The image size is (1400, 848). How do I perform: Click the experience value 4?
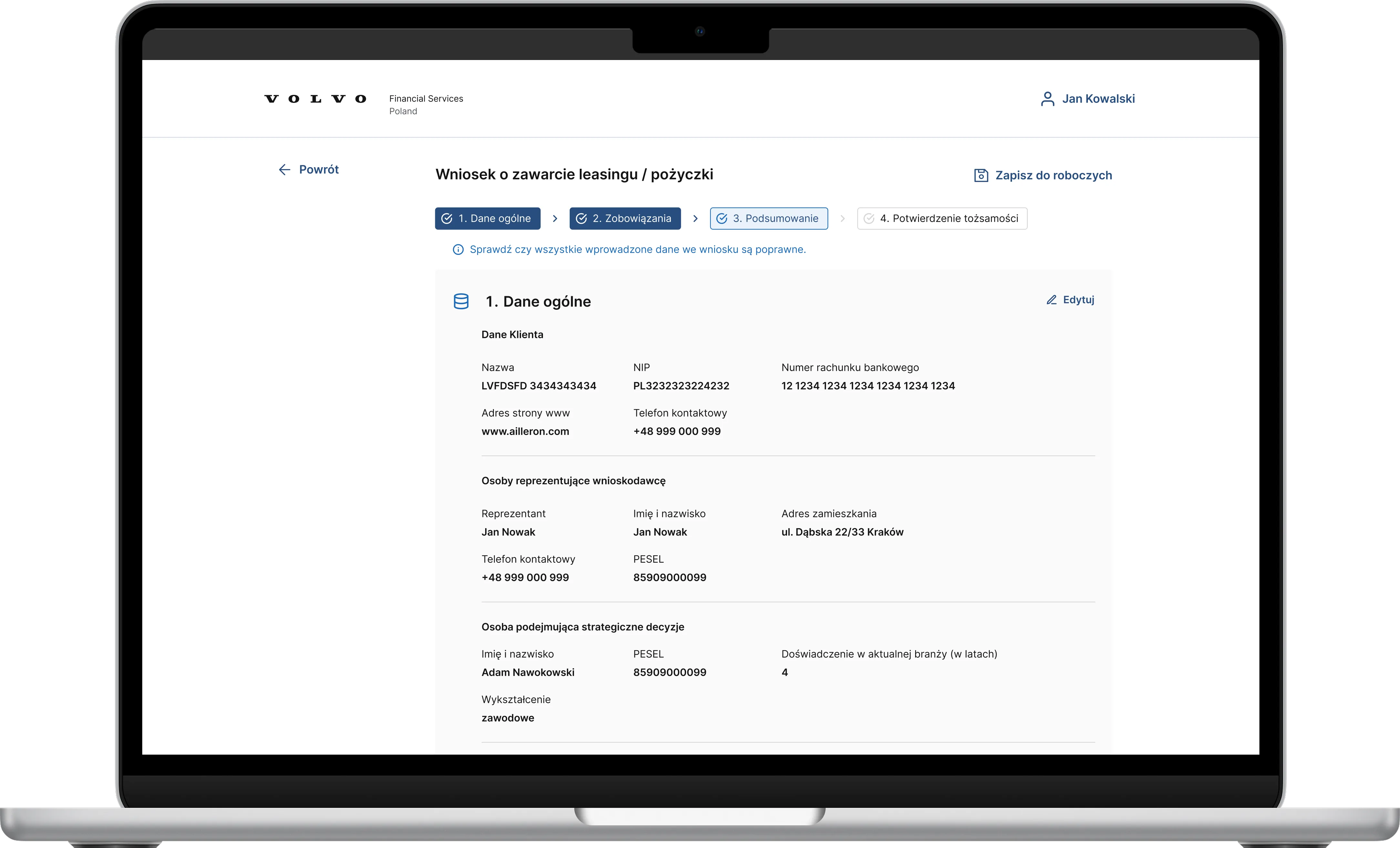click(x=785, y=672)
